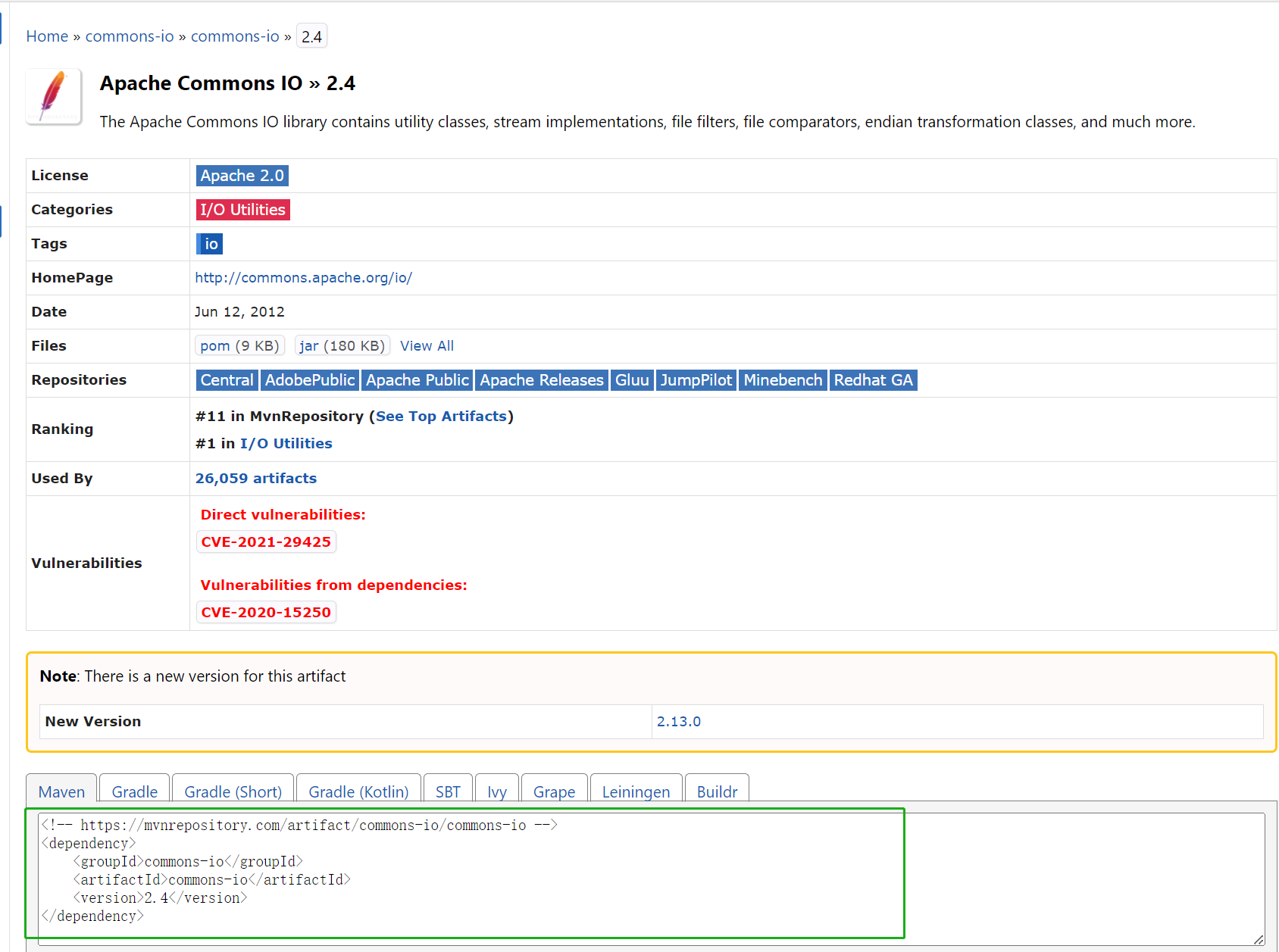Viewport: 1279px width, 952px height.
Task: Select the Maven tab
Action: pos(61,791)
